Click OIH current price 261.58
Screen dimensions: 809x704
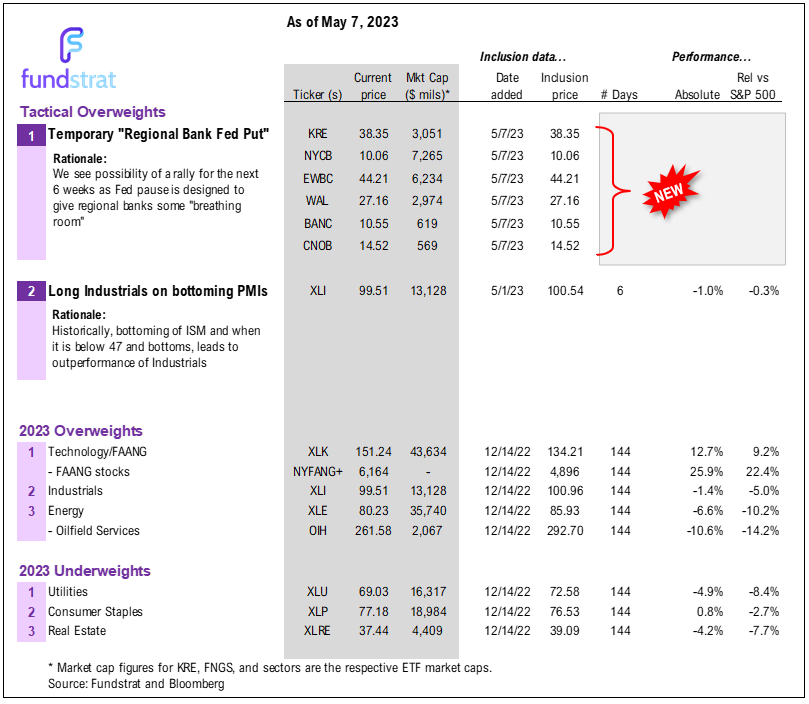pyautogui.click(x=373, y=531)
